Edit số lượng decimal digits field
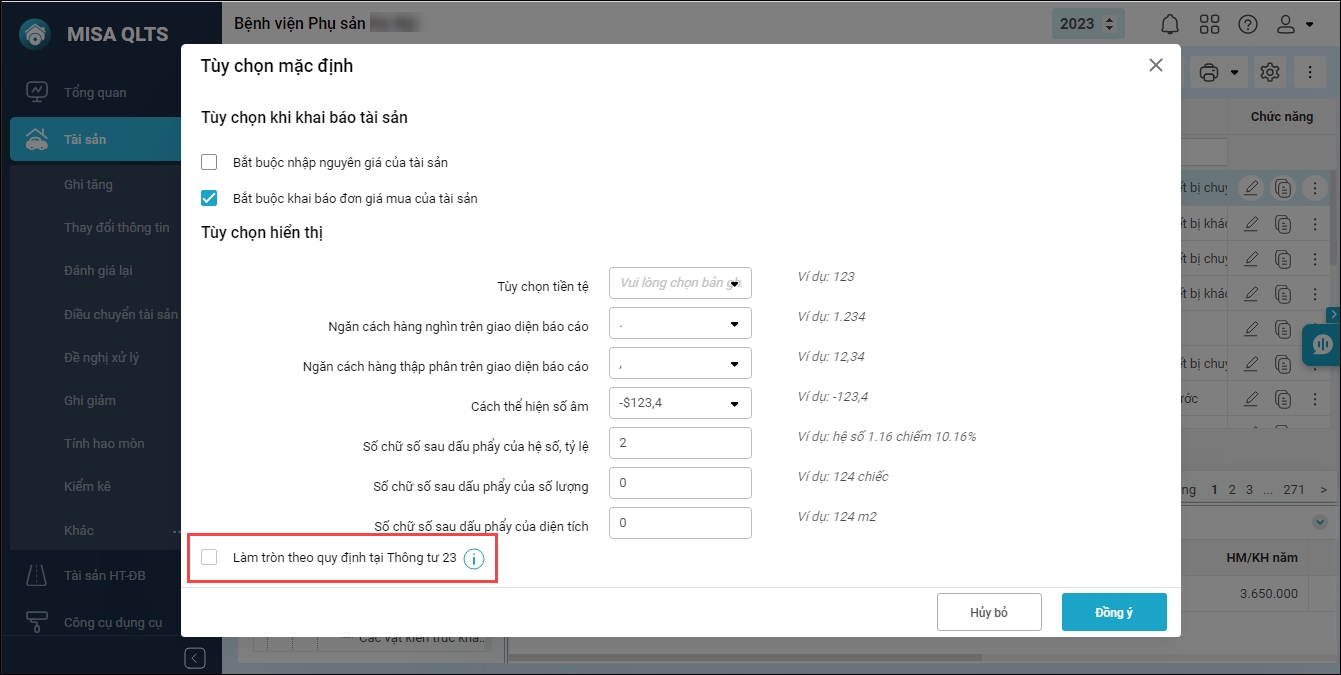 (x=680, y=483)
